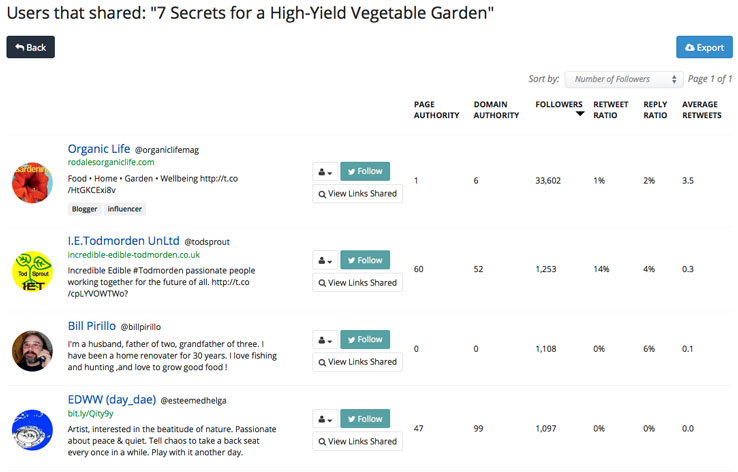Click Organic Life profile avatar
Screen dimensions: 738x472
point(32,183)
